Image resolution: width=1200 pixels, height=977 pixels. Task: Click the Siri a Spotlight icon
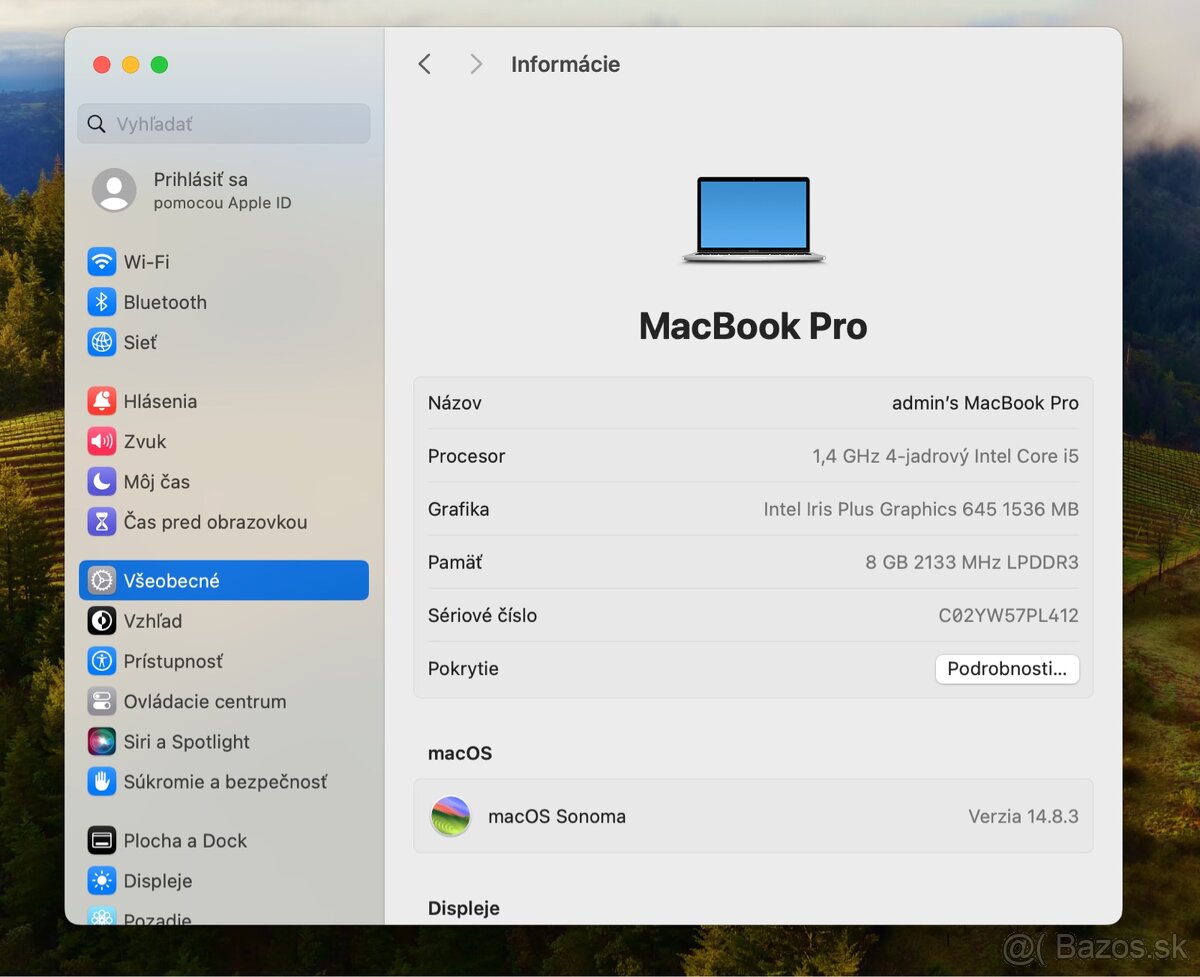point(102,742)
